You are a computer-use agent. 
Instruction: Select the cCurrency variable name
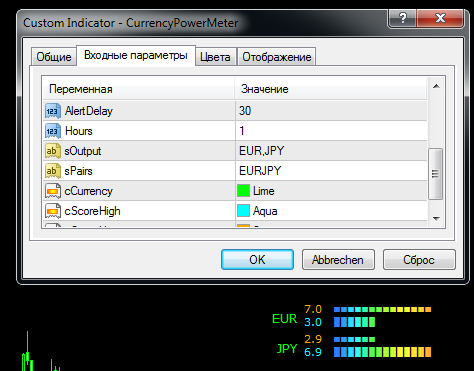(88, 191)
